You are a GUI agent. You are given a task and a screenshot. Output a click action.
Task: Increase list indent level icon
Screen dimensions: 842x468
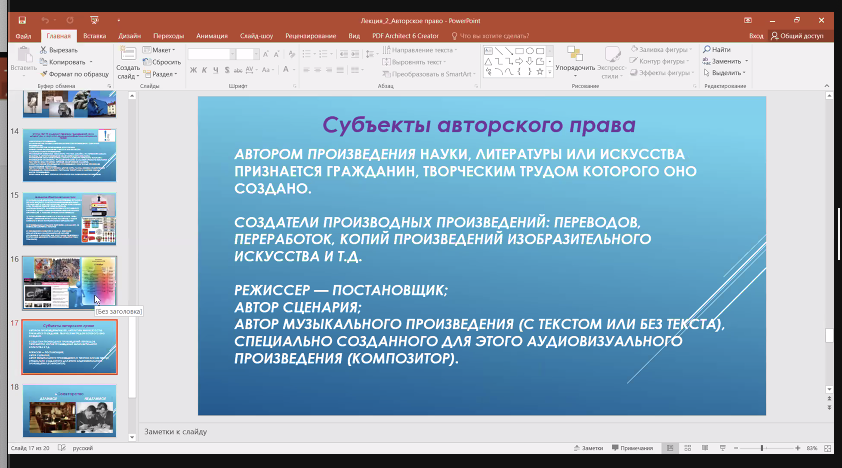pyautogui.click(x=355, y=54)
